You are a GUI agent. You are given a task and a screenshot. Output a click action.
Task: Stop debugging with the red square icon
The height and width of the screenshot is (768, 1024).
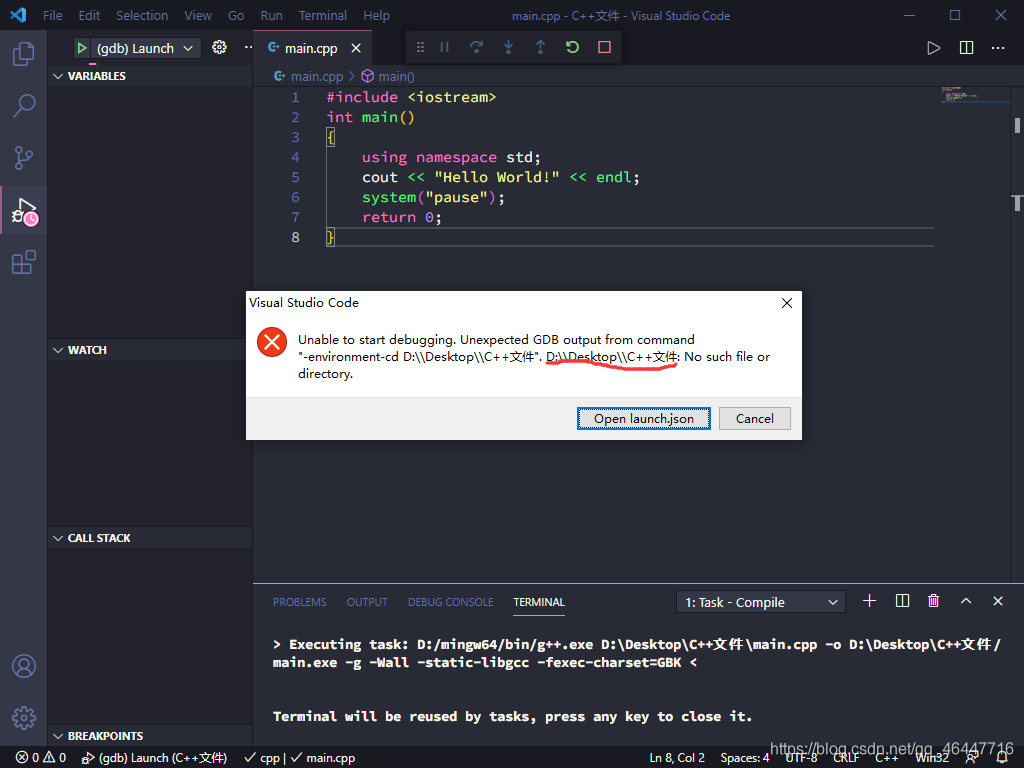[602, 47]
